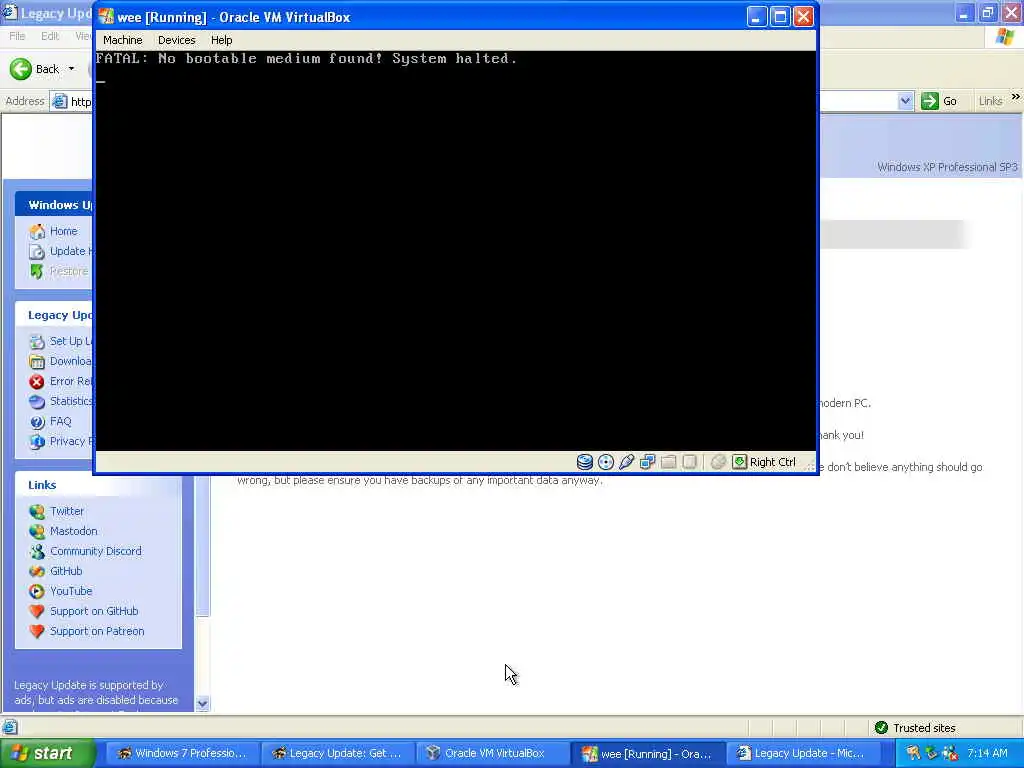Image resolution: width=1024 pixels, height=768 pixels.
Task: Click the GitHub link in Links panel
Action: click(66, 571)
